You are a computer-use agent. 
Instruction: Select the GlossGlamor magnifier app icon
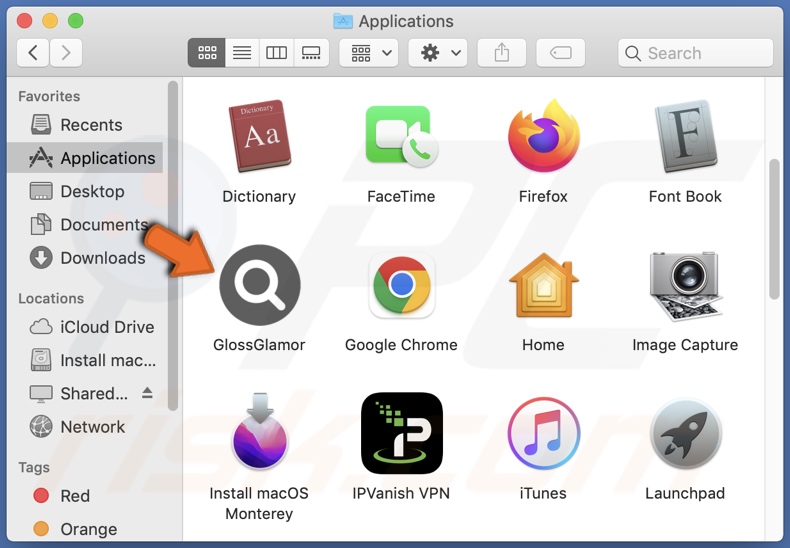coord(260,285)
